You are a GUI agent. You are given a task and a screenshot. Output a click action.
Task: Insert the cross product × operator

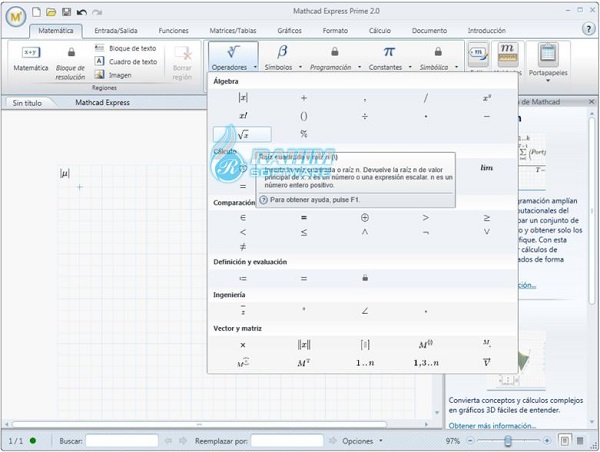[243, 345]
